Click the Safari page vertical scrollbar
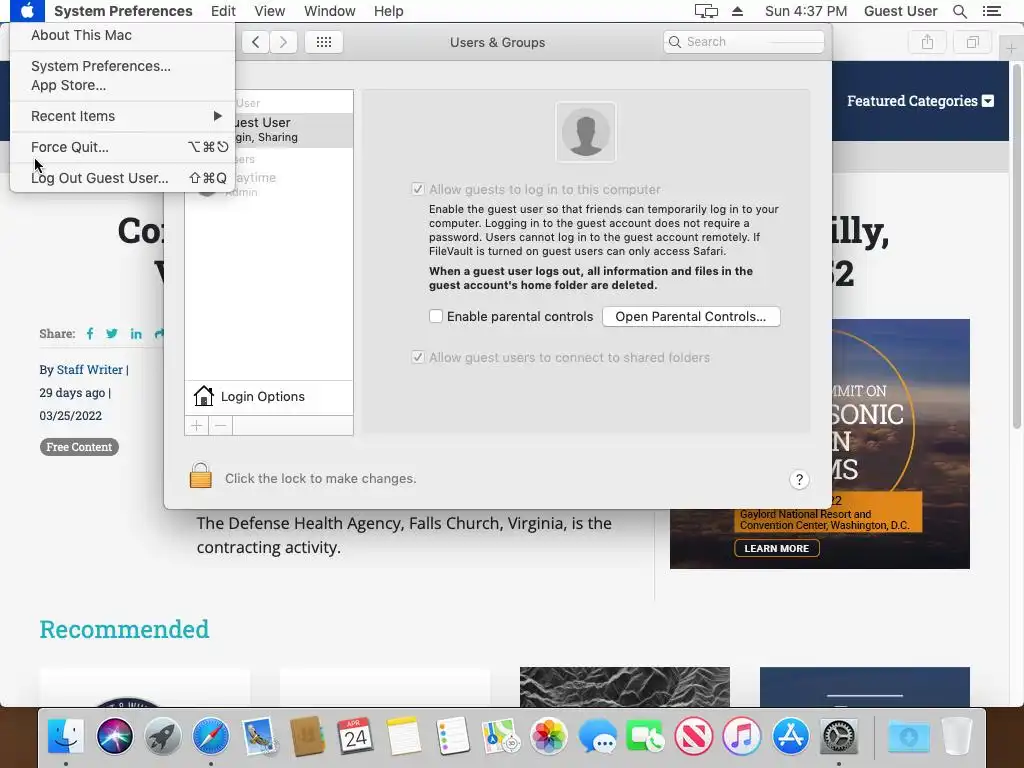The height and width of the screenshot is (768, 1024). coord(1016,249)
